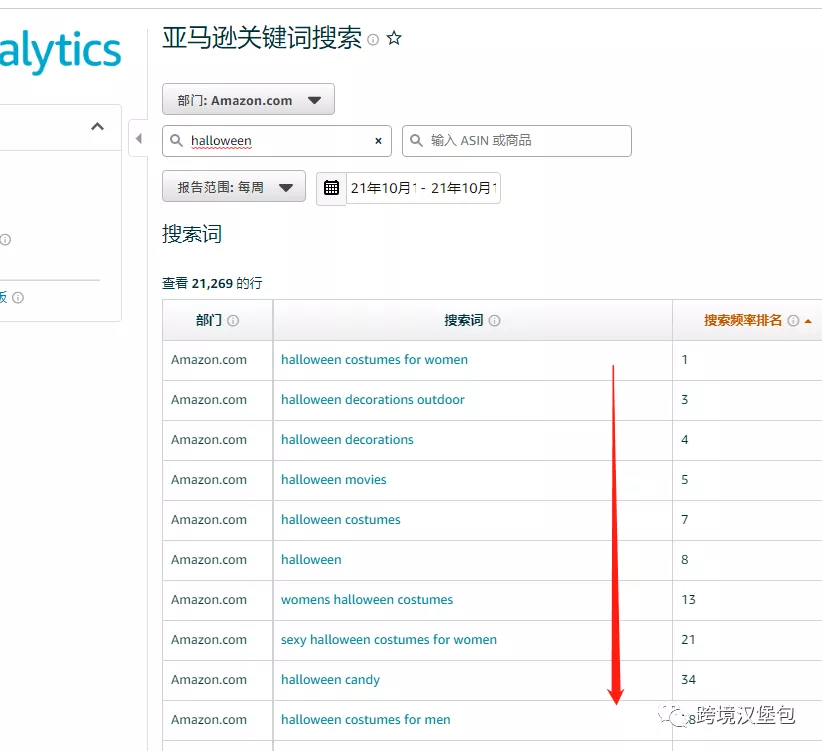
Task: Clear the halloween search with X icon
Action: [x=378, y=141]
